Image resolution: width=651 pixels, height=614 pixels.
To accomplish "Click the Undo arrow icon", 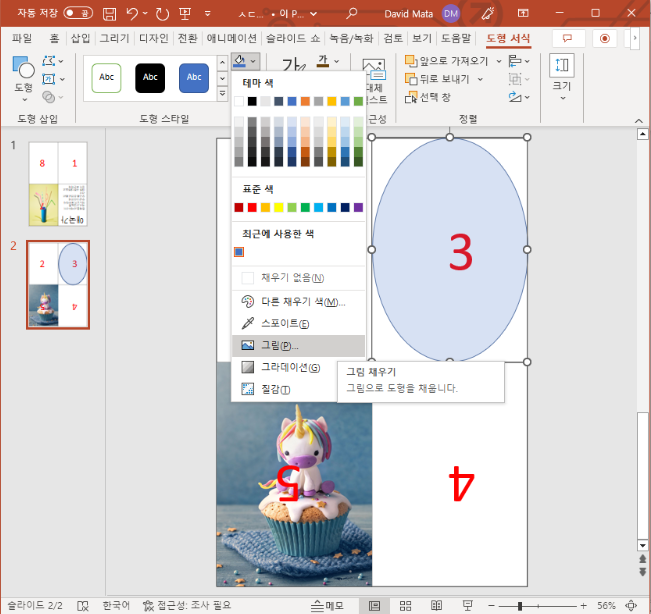I will 132,14.
